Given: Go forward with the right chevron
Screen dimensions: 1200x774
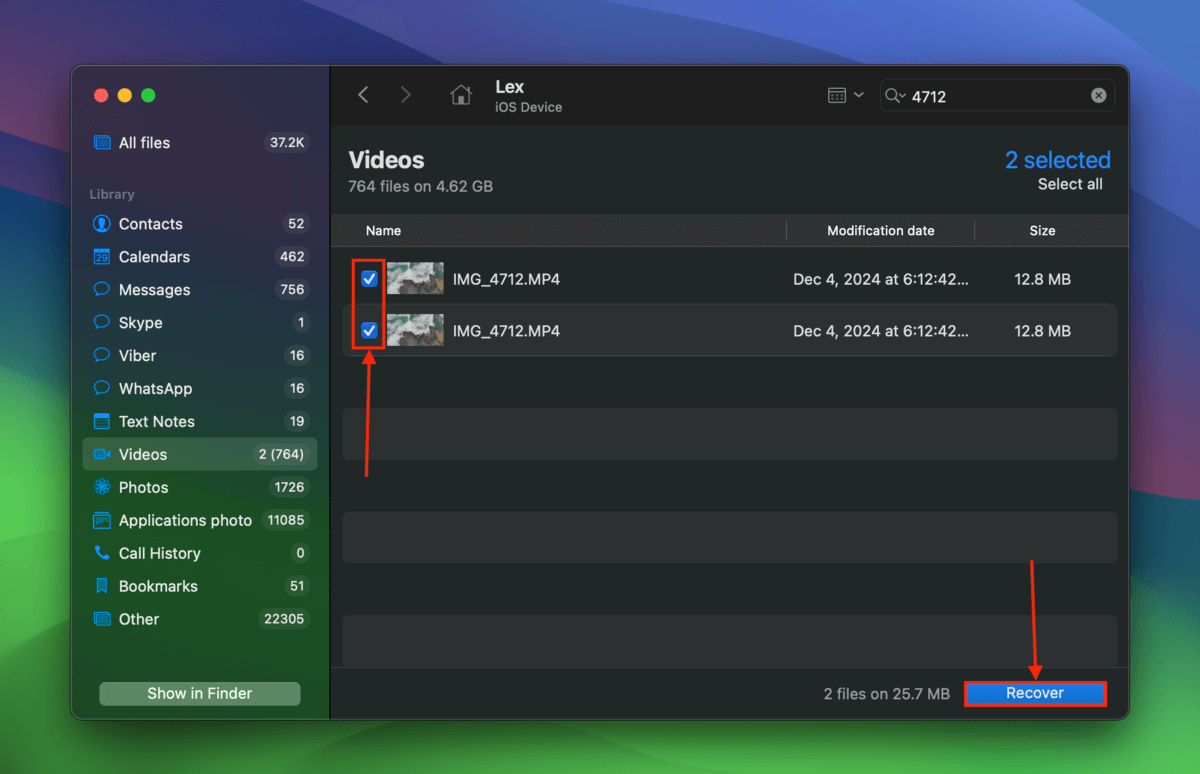Looking at the screenshot, I should [x=405, y=95].
